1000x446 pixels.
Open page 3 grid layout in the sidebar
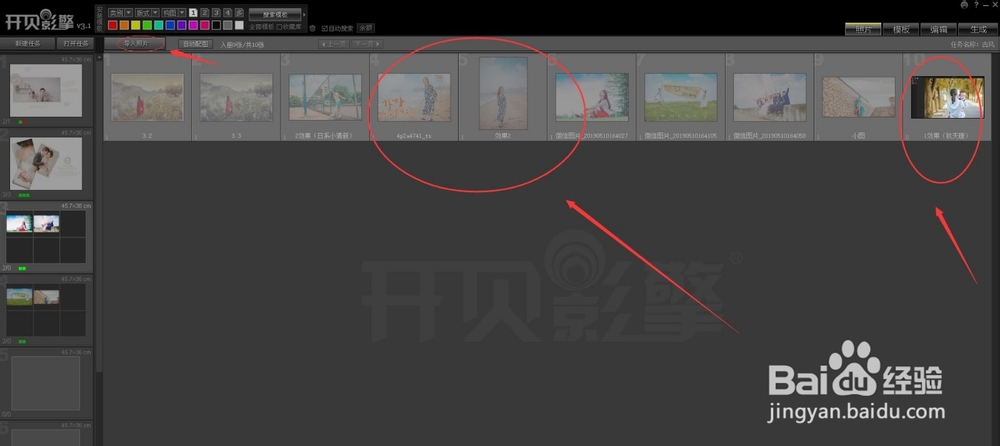point(46,237)
